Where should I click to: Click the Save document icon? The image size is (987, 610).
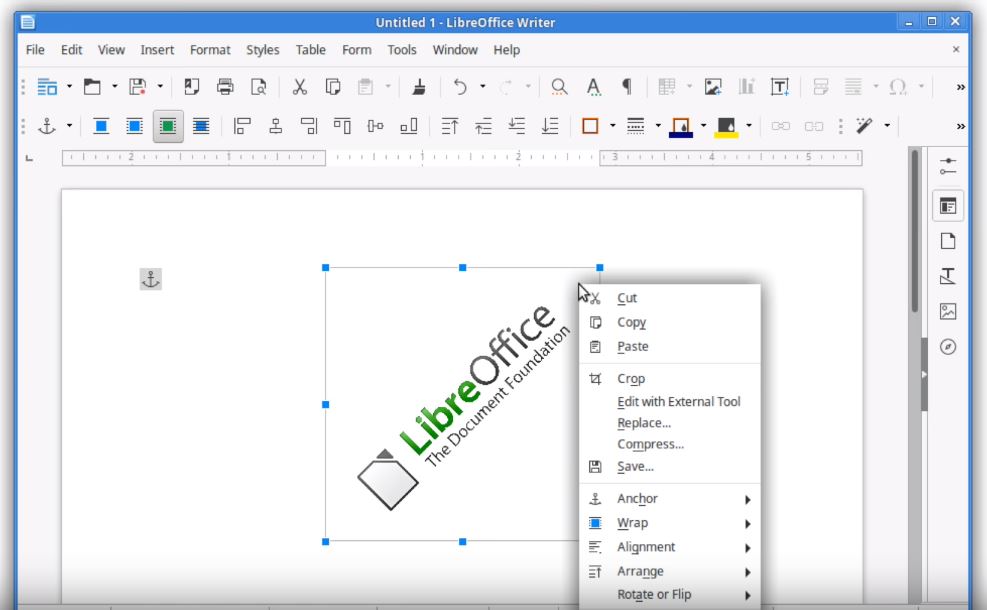click(138, 86)
